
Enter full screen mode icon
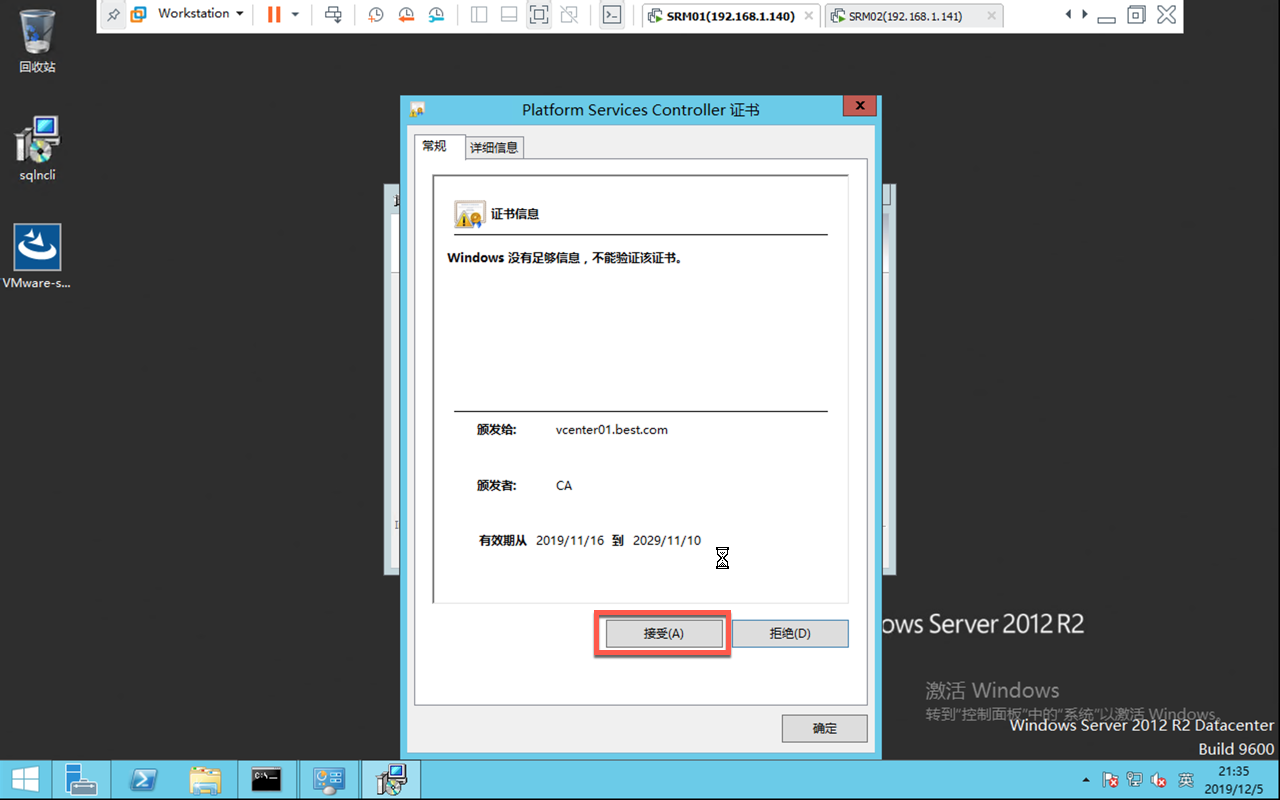[539, 15]
